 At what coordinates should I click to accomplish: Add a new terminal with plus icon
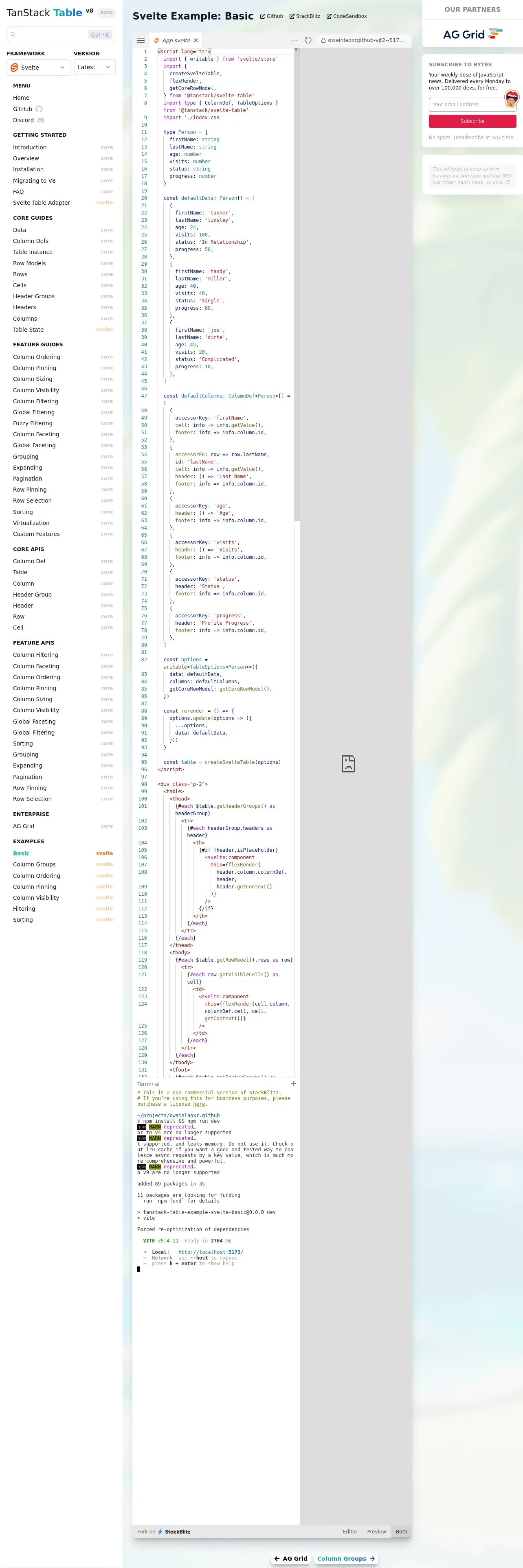click(293, 1083)
